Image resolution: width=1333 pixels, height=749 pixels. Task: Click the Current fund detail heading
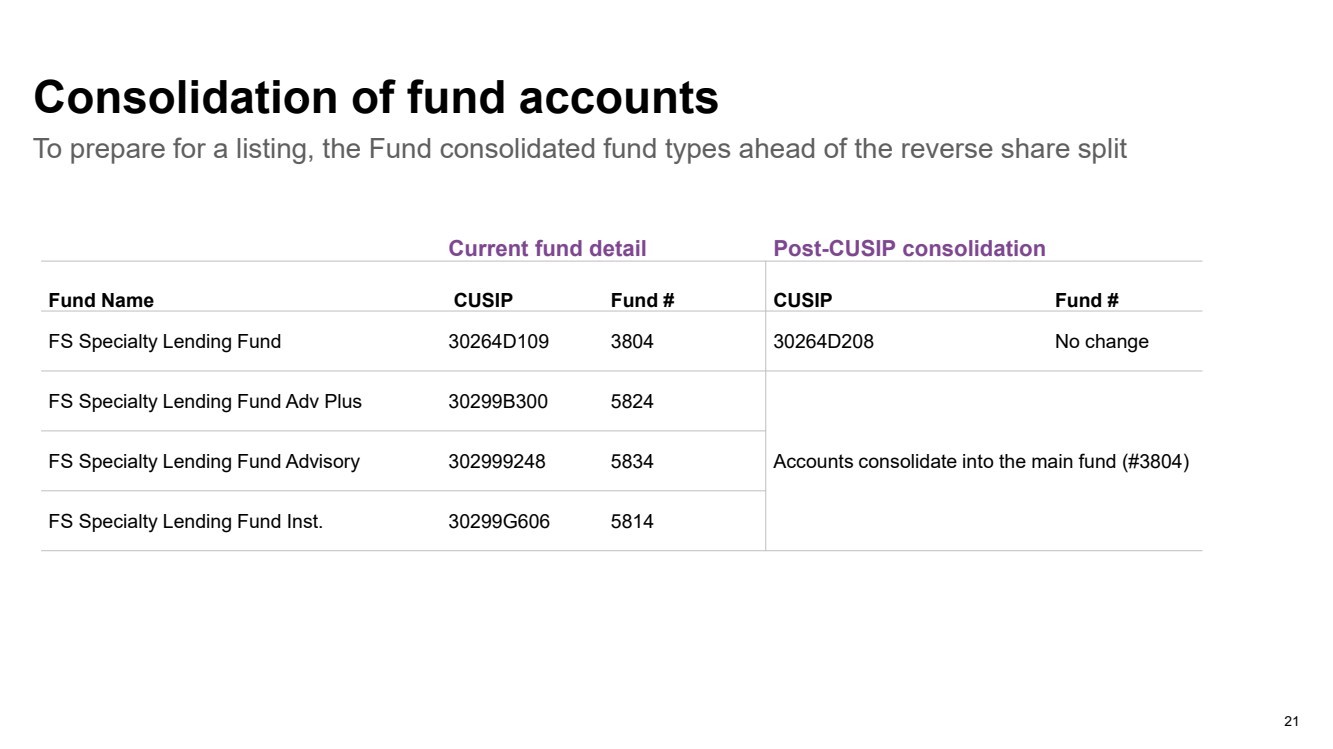(547, 248)
